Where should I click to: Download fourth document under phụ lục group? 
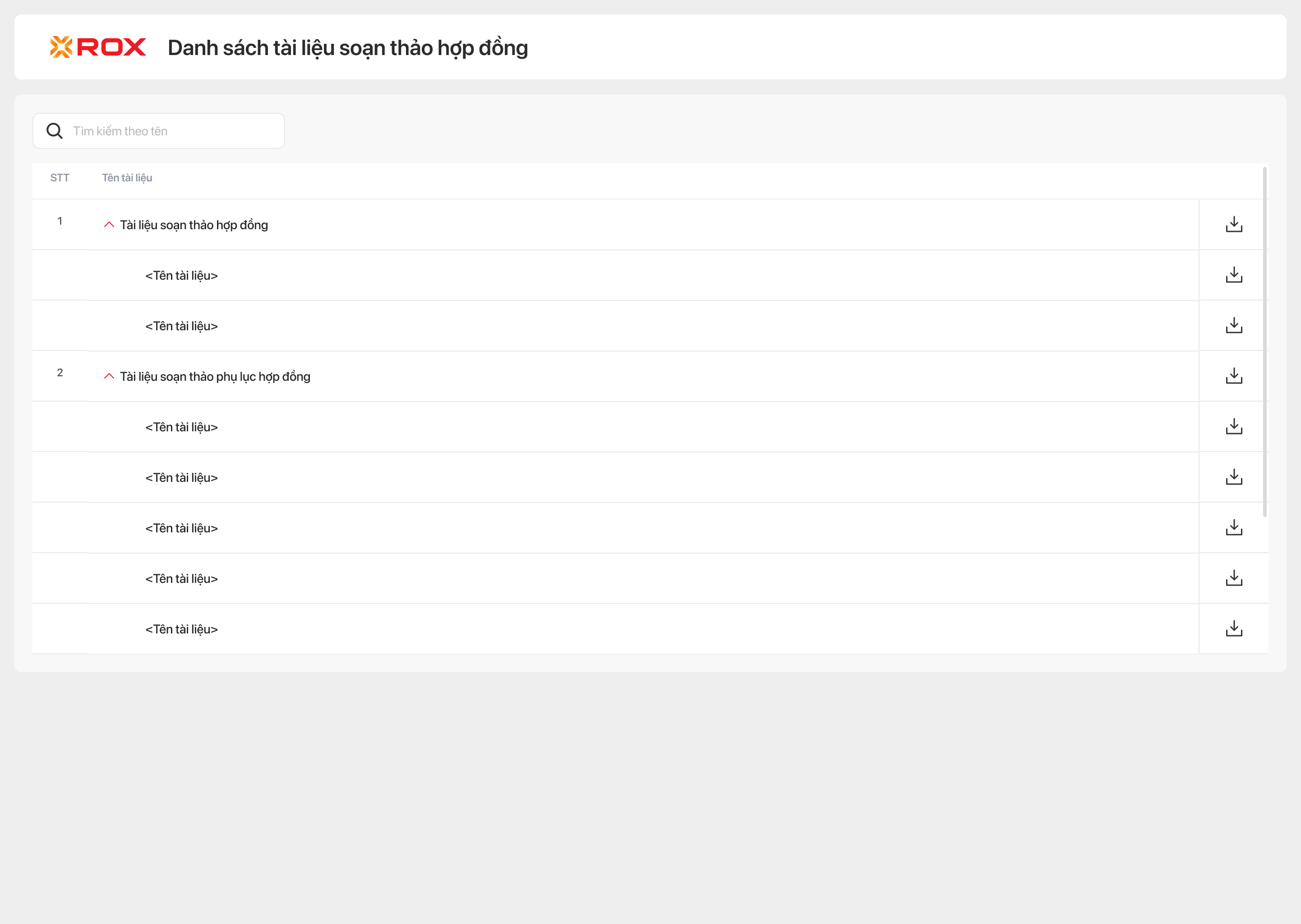[x=1233, y=578]
